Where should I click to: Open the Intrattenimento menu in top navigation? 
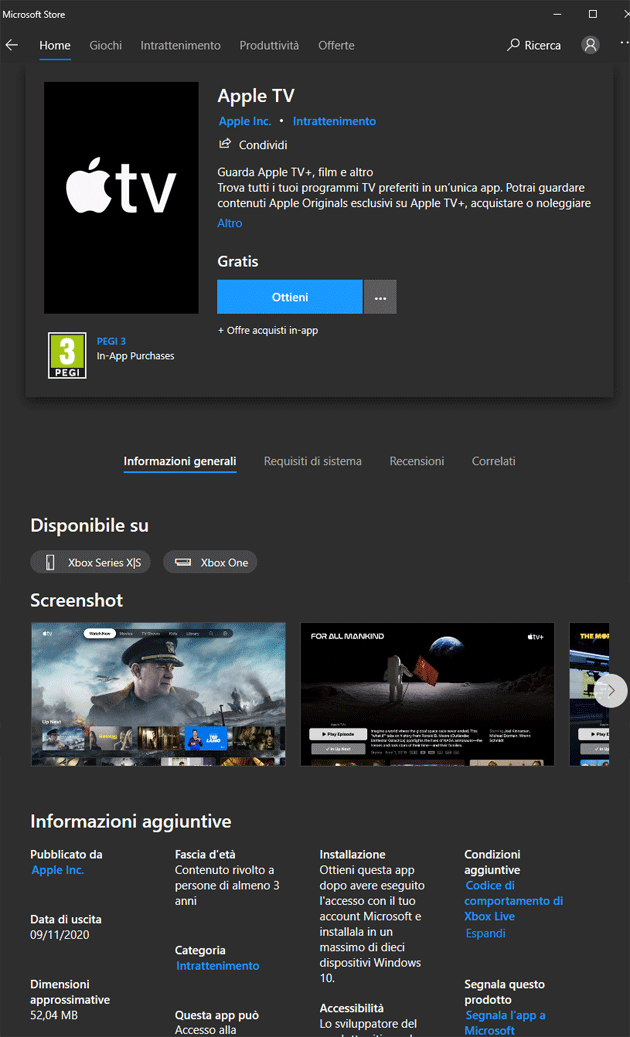180,45
